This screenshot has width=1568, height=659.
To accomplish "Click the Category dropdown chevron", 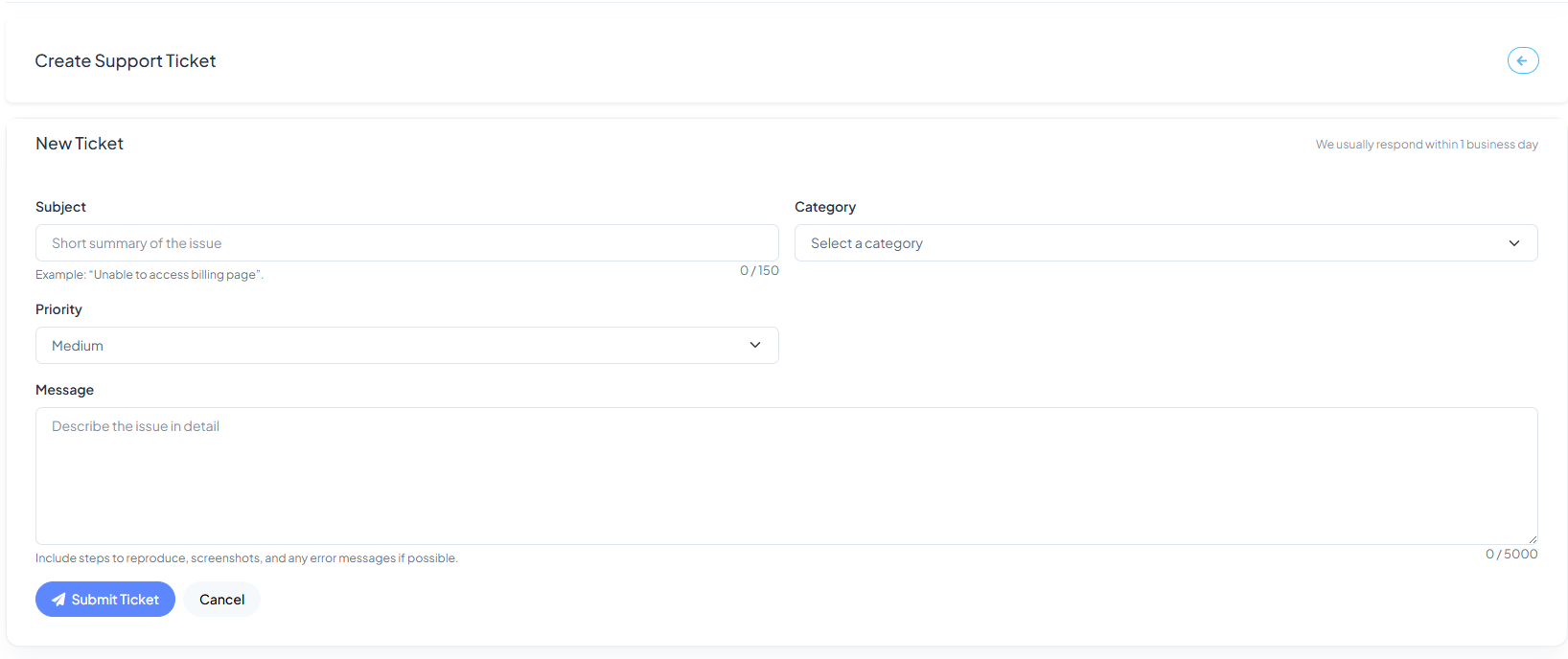I will 1515,242.
